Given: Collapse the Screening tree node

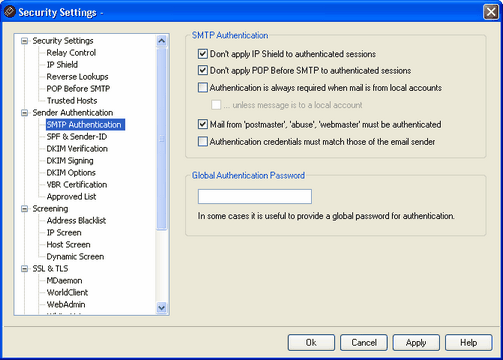Looking at the screenshot, I should pyautogui.click(x=24, y=209).
